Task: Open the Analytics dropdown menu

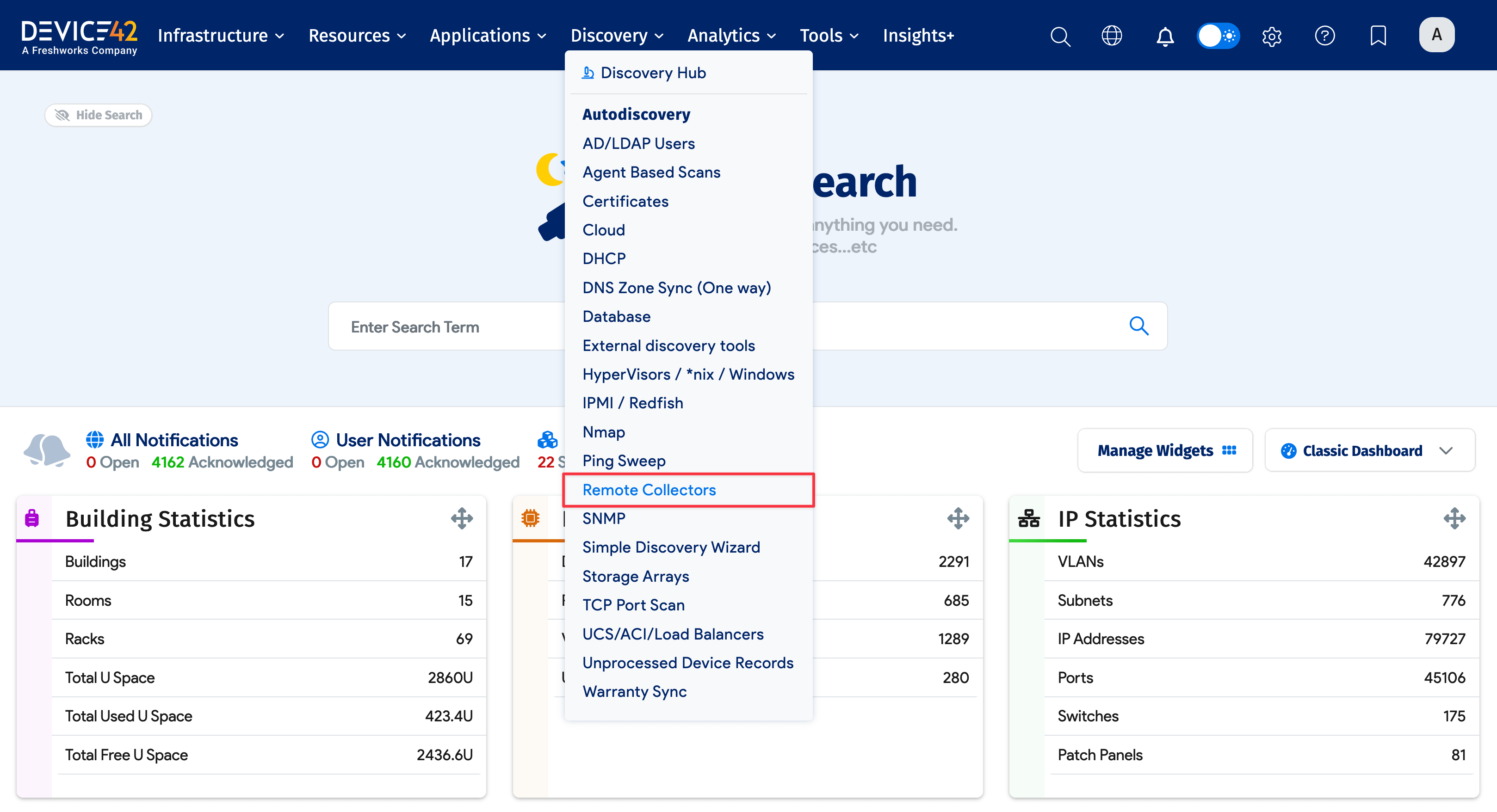Action: [731, 36]
